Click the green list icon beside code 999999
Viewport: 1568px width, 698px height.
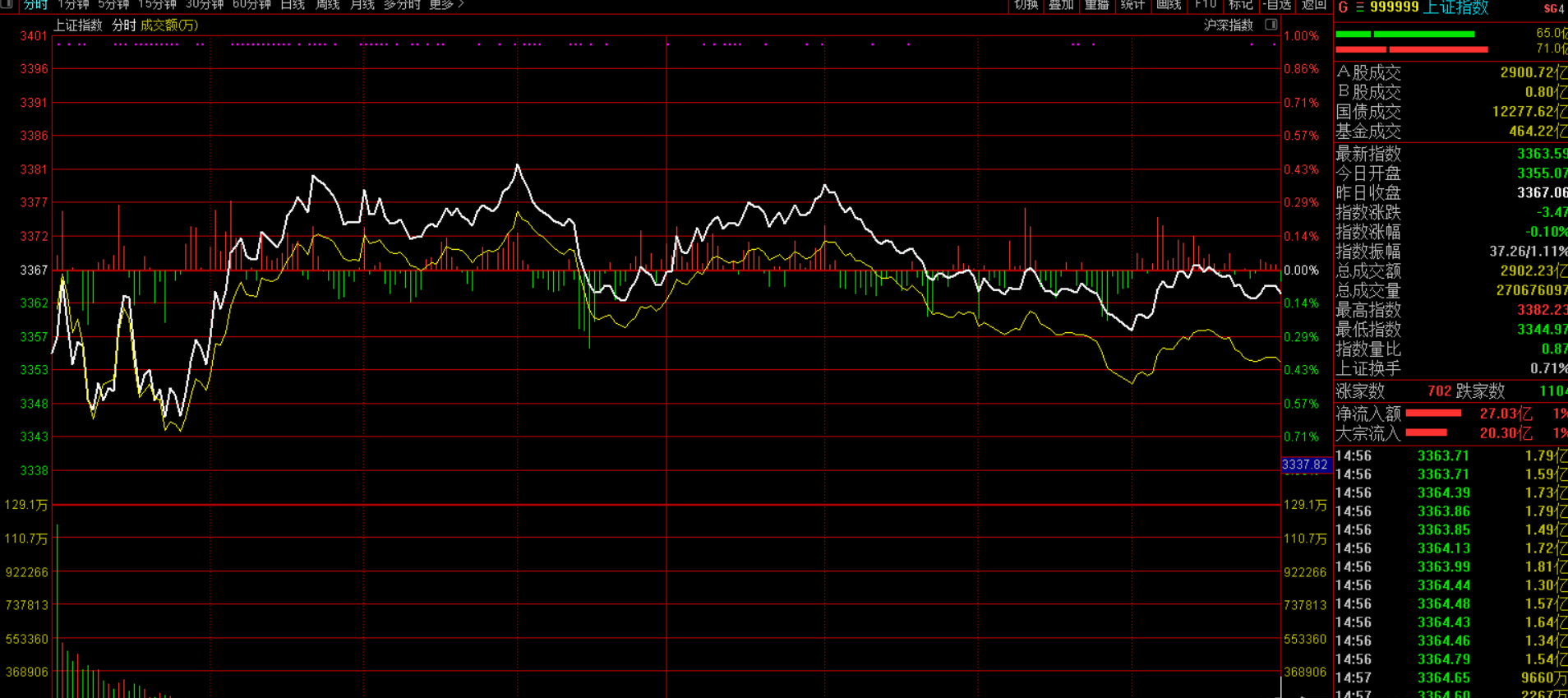[x=1359, y=7]
